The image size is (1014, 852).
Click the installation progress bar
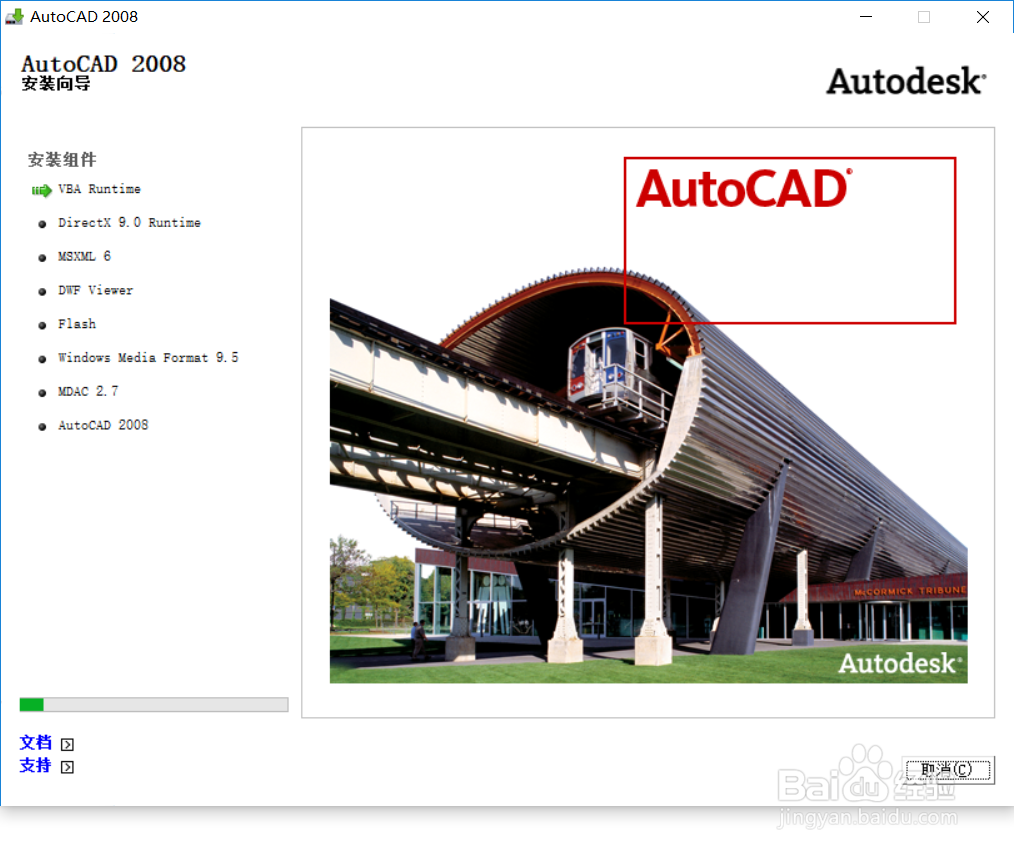(154, 705)
